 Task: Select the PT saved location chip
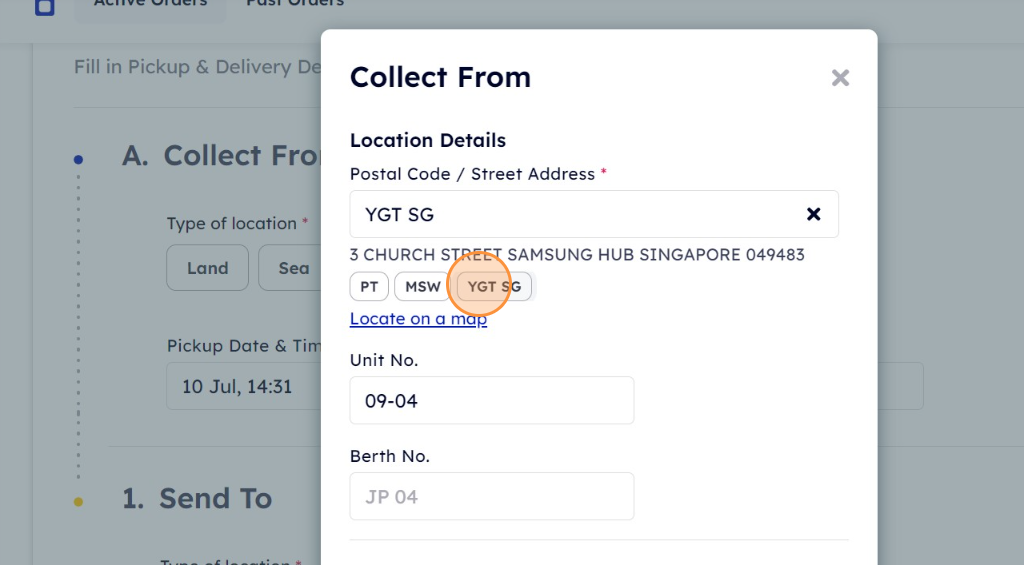tap(369, 287)
